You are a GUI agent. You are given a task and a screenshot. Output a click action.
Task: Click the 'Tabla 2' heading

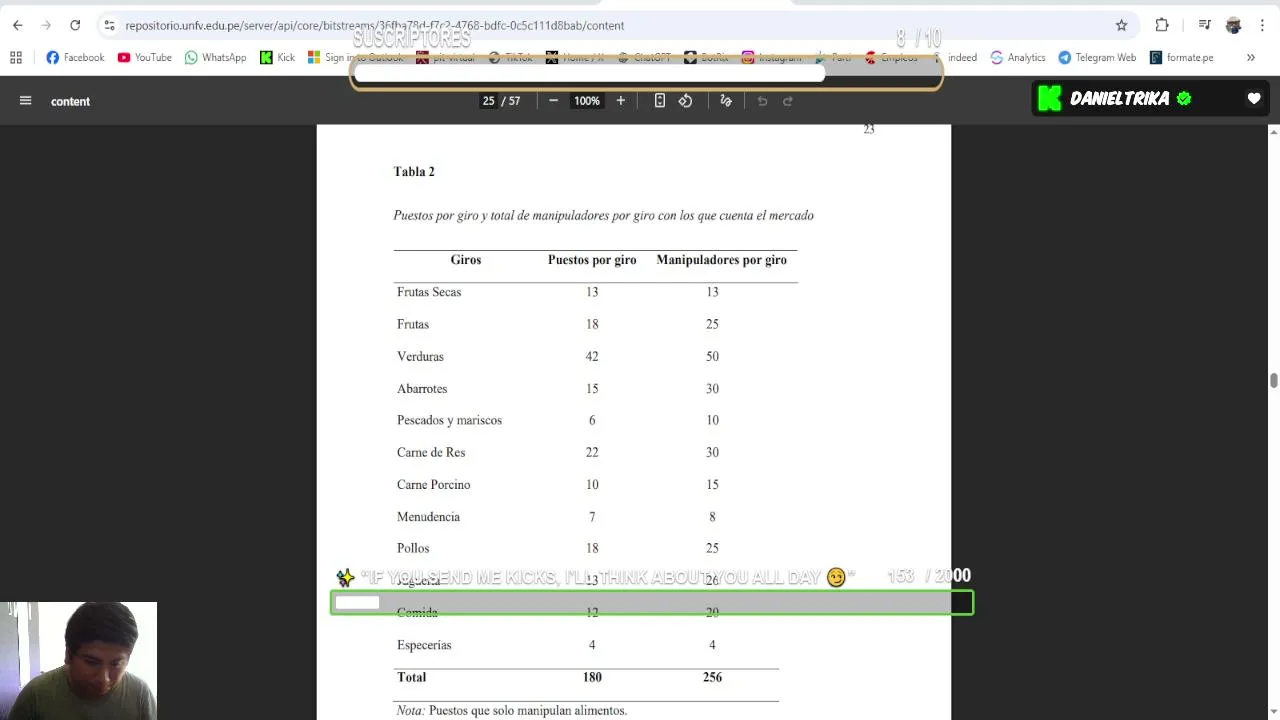(x=414, y=172)
